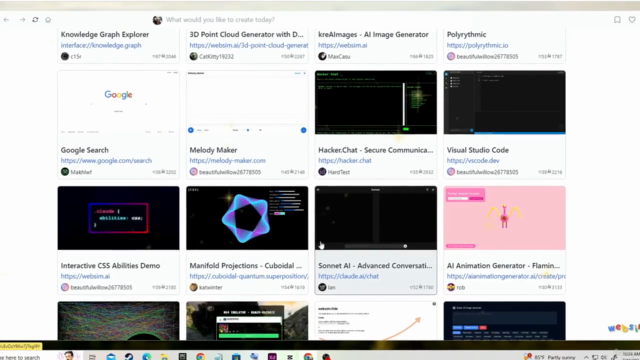Click the heart icon in top bar
The width and height of the screenshot is (640, 360).
coord(632,20)
